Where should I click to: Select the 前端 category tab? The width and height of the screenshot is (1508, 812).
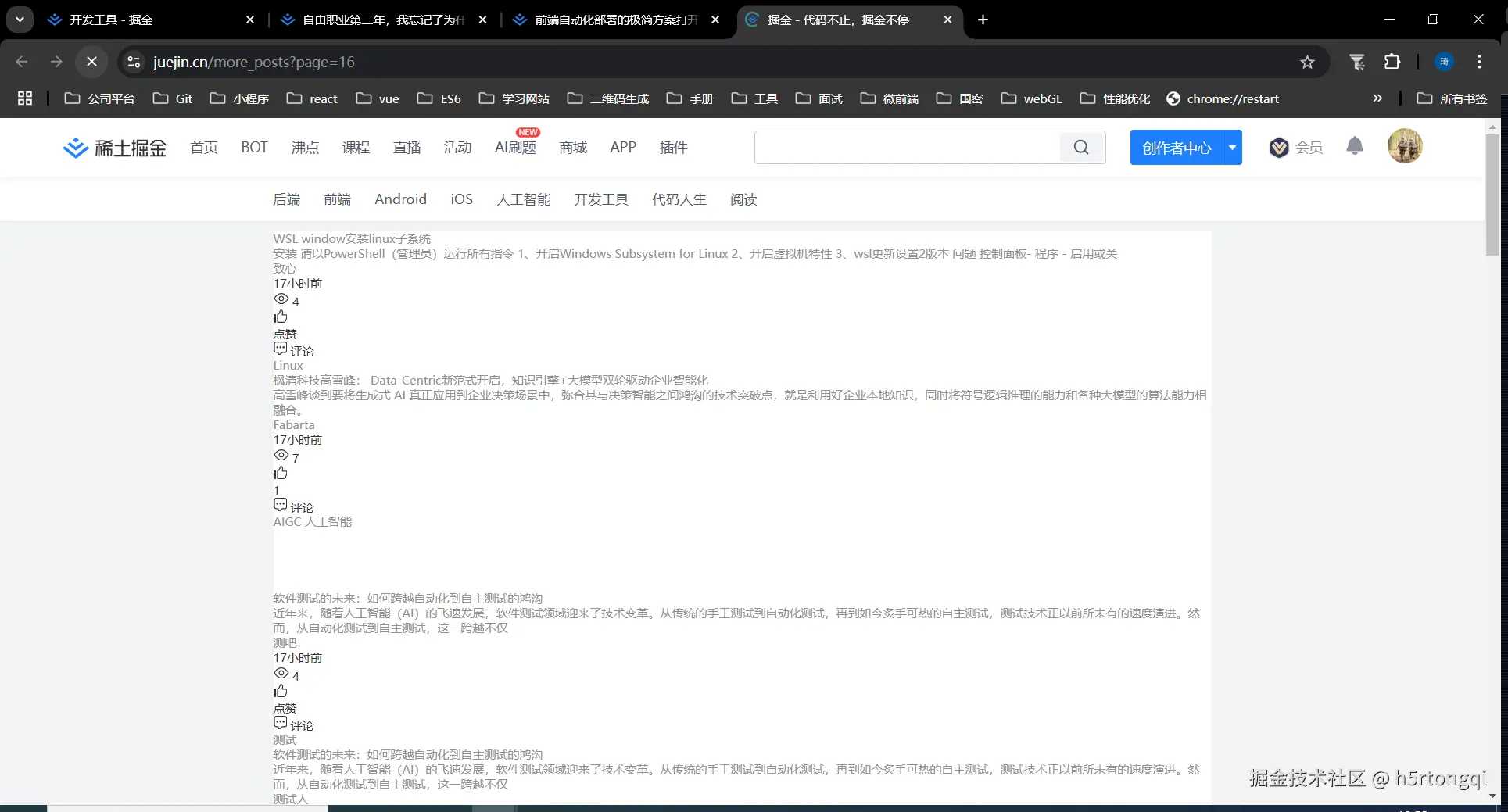pos(337,199)
